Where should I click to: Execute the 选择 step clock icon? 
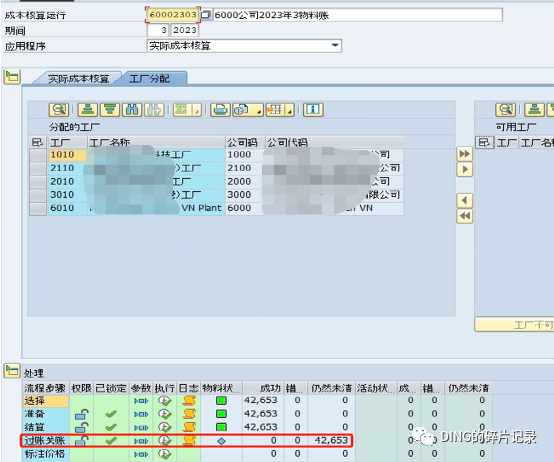pos(164,401)
